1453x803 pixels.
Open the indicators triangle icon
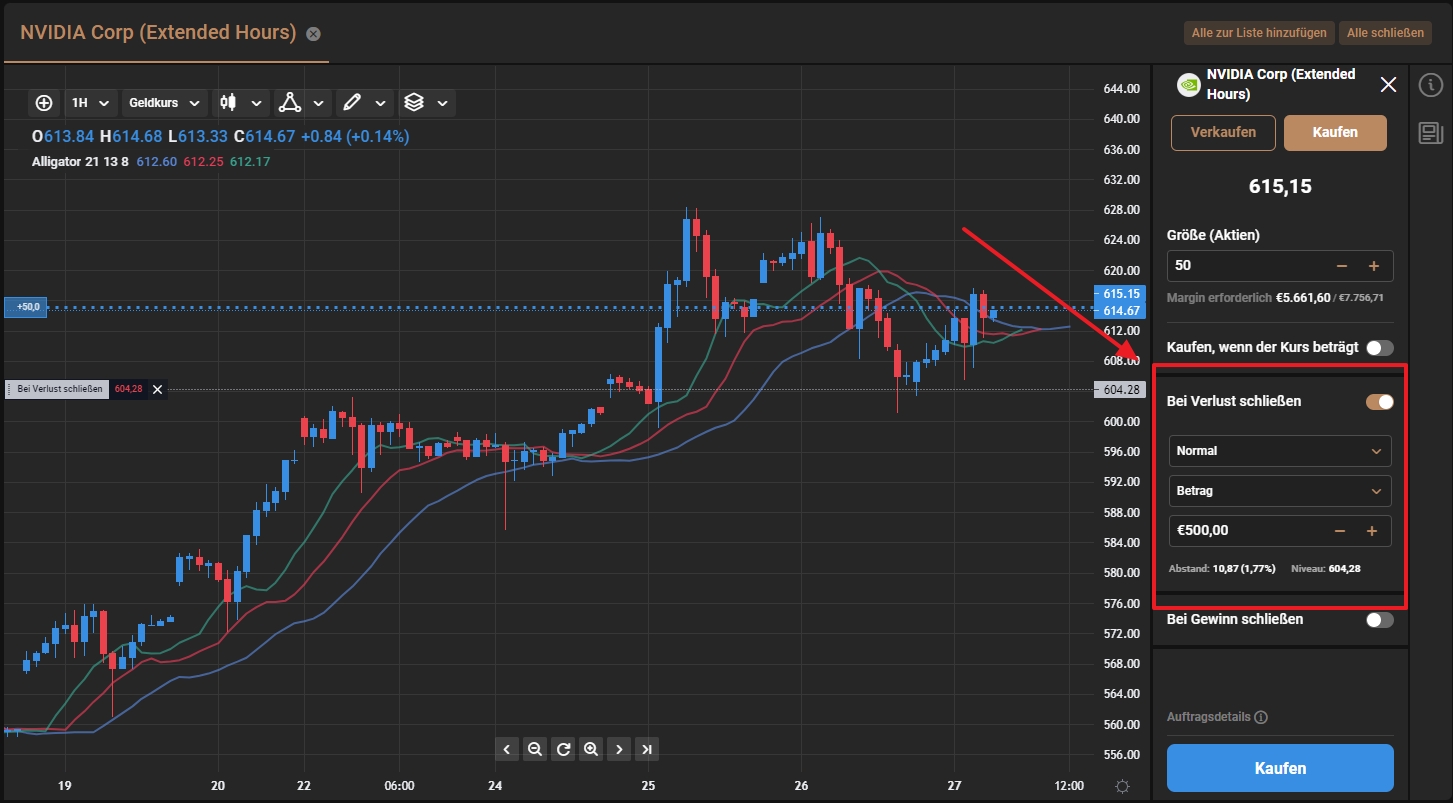[x=289, y=102]
